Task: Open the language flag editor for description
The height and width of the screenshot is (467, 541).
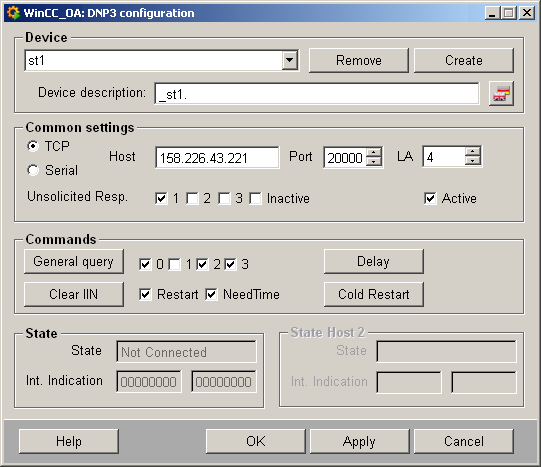Action: (501, 93)
